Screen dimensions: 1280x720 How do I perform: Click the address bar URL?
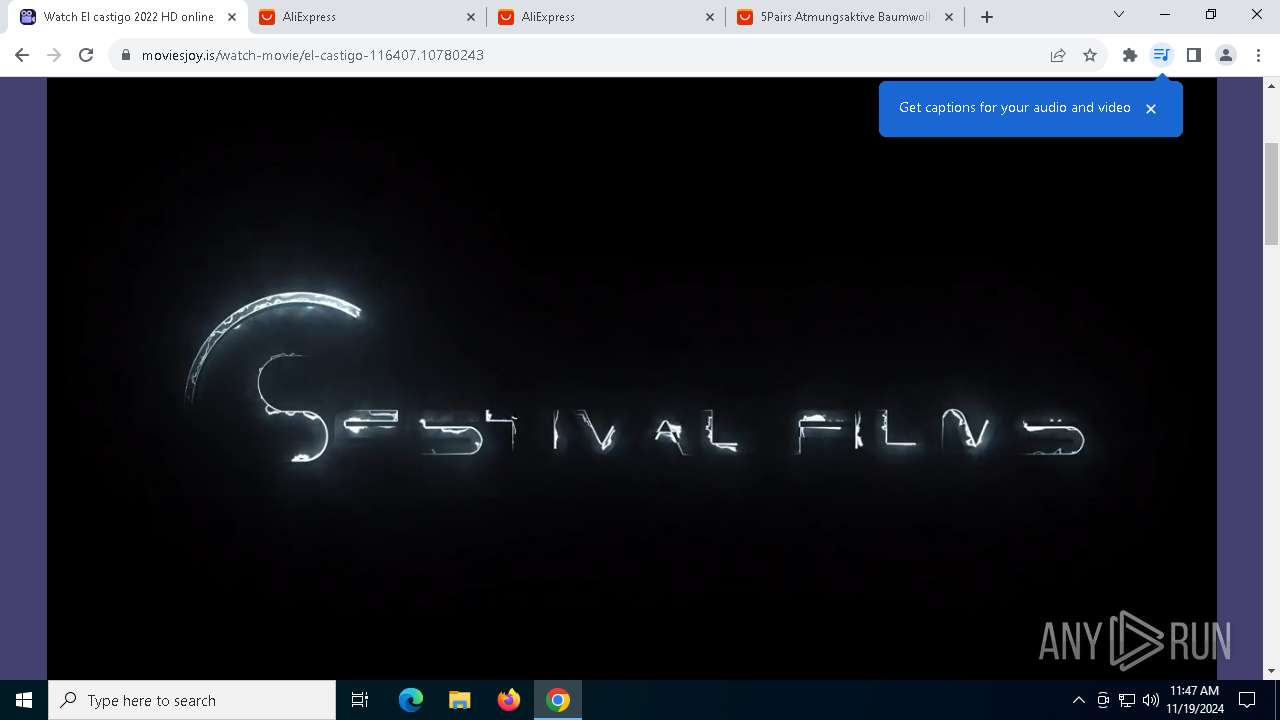(313, 55)
